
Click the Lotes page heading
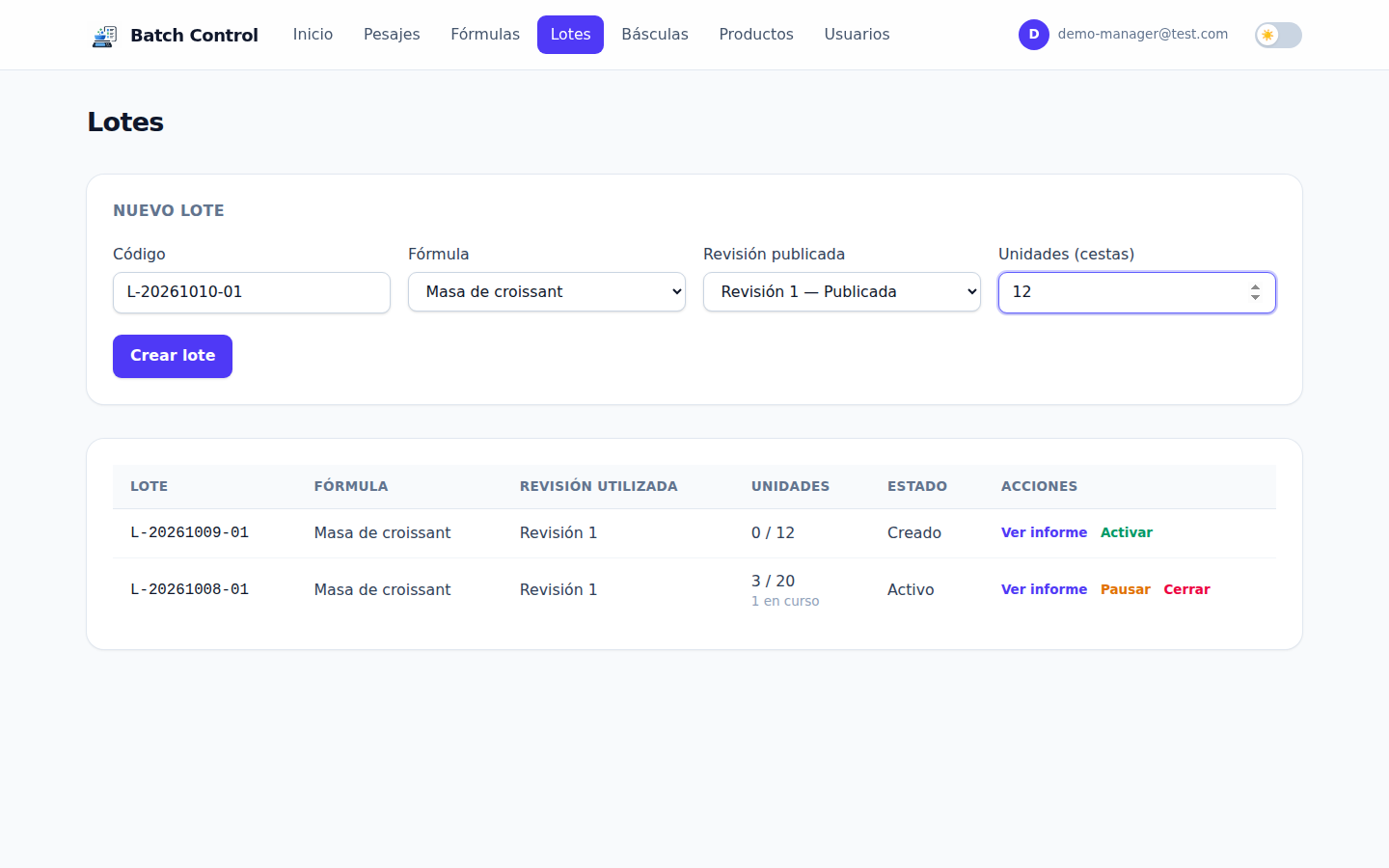point(125,122)
